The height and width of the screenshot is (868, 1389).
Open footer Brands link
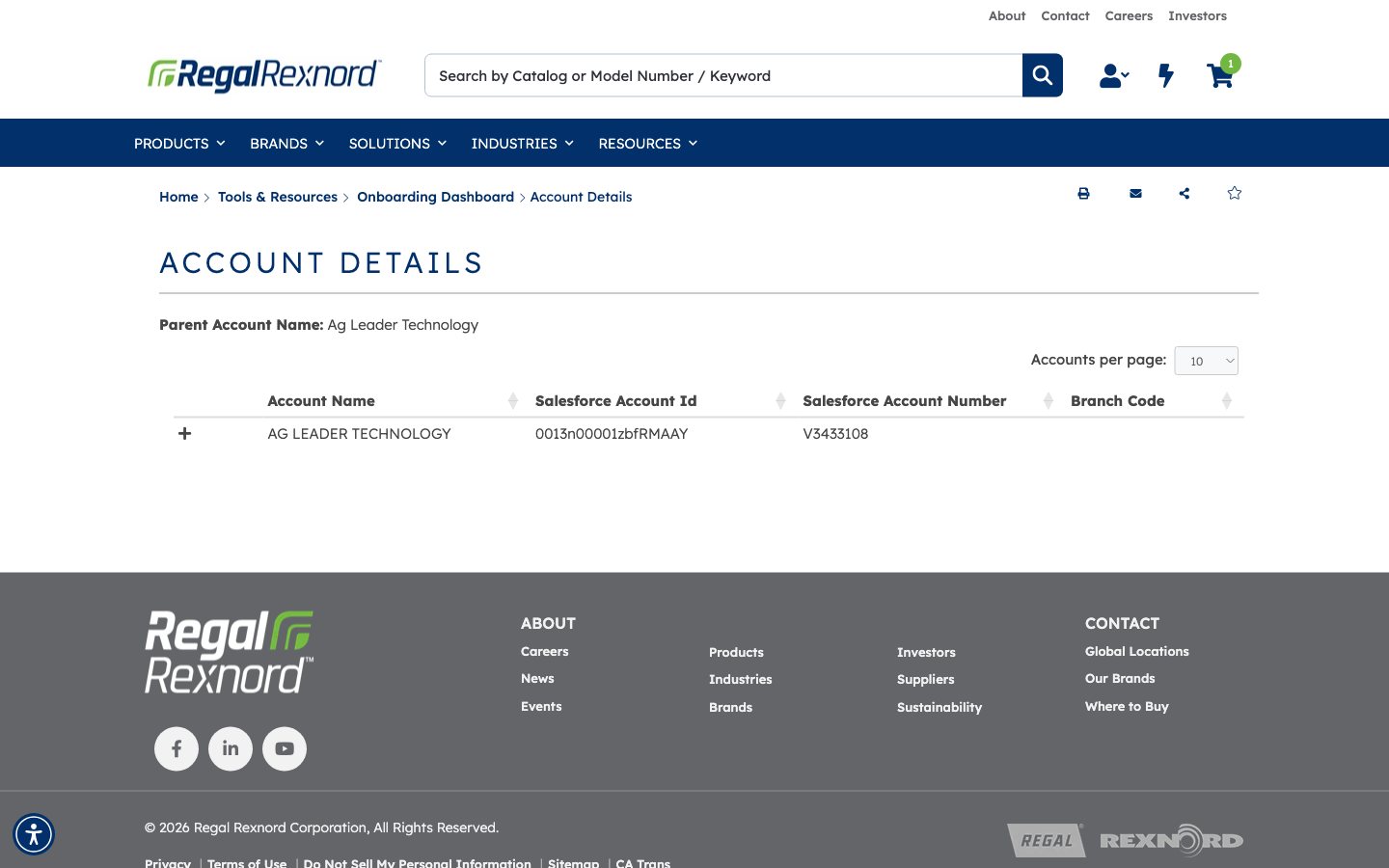coord(730,708)
